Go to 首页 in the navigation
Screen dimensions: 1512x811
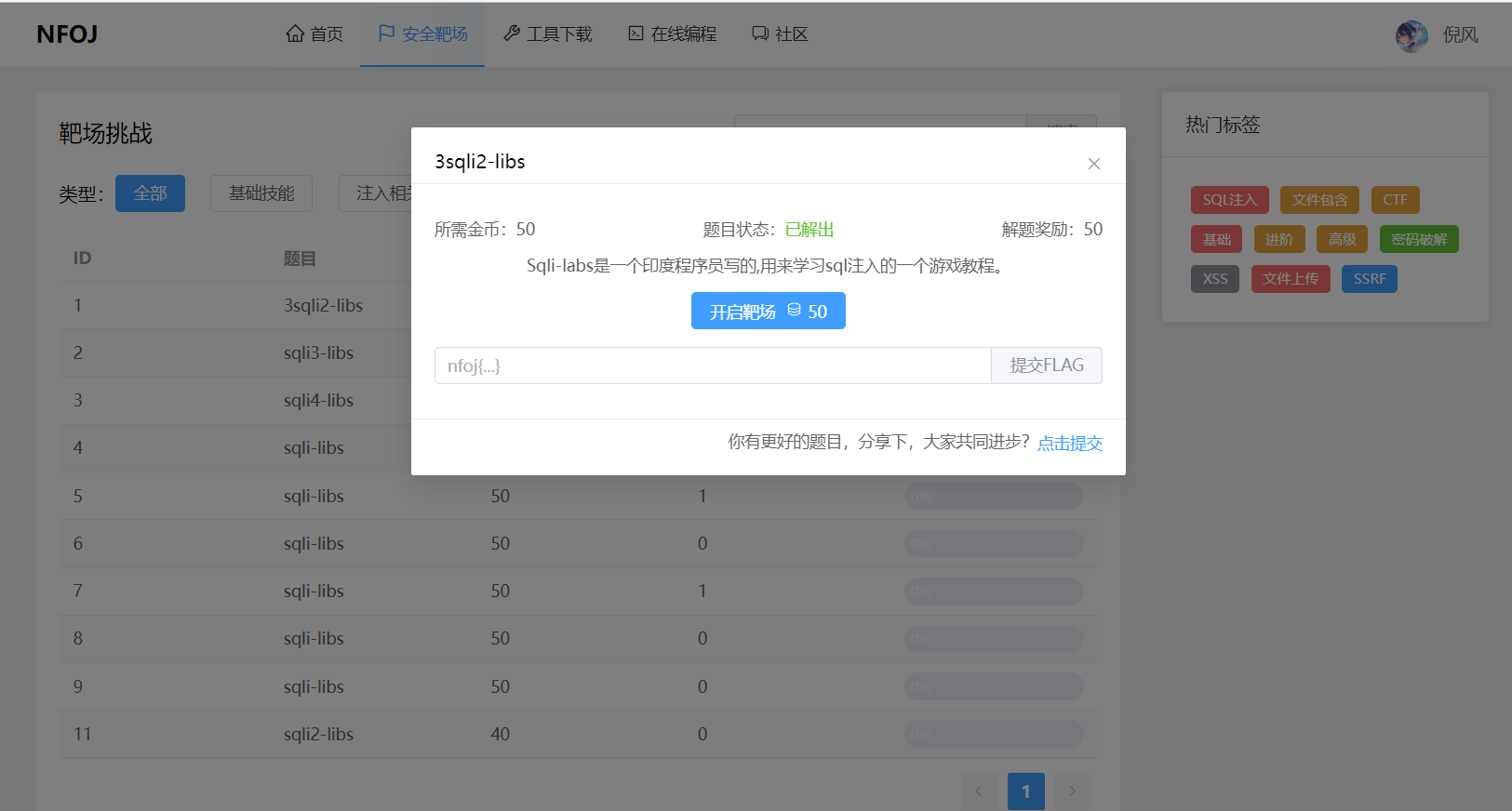point(314,34)
